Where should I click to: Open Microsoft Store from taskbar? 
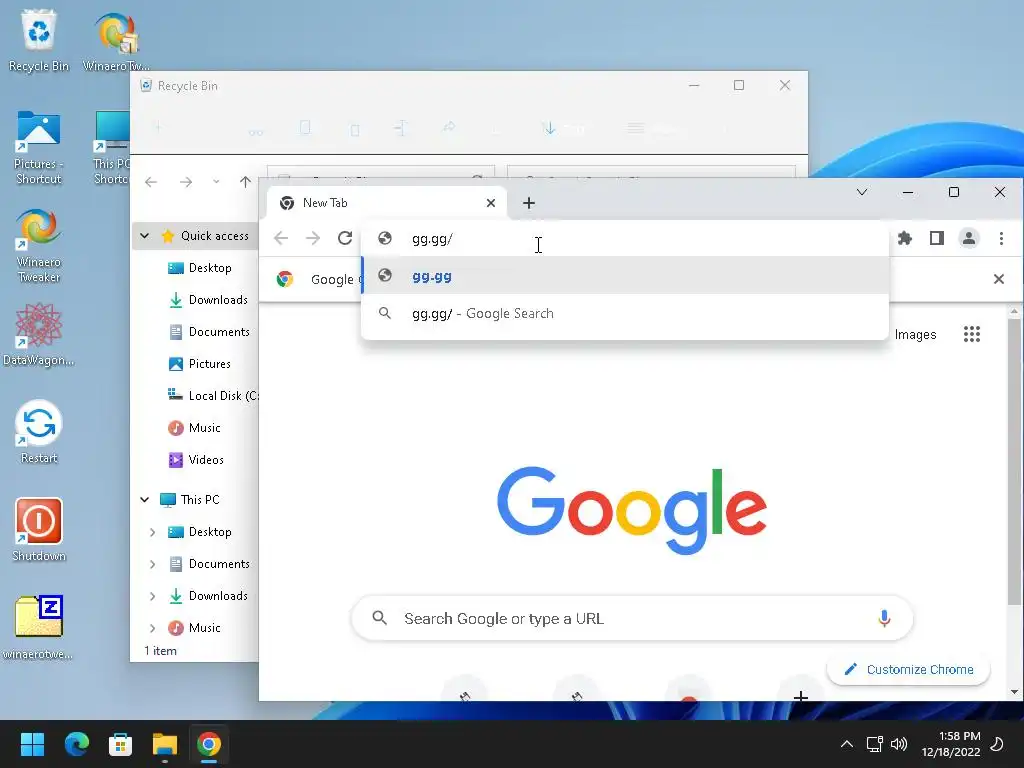(120, 744)
